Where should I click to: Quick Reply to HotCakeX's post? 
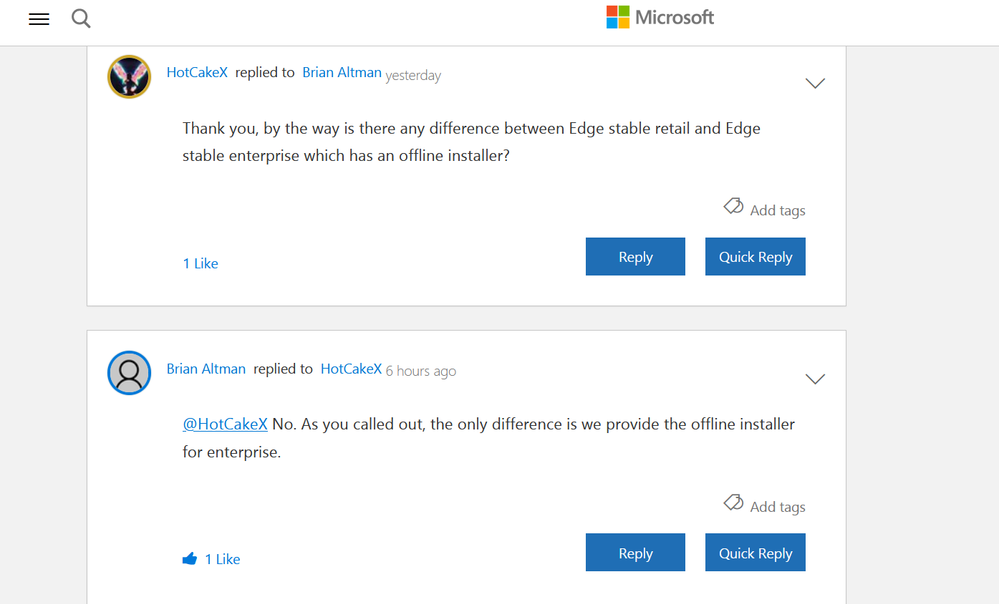[755, 257]
